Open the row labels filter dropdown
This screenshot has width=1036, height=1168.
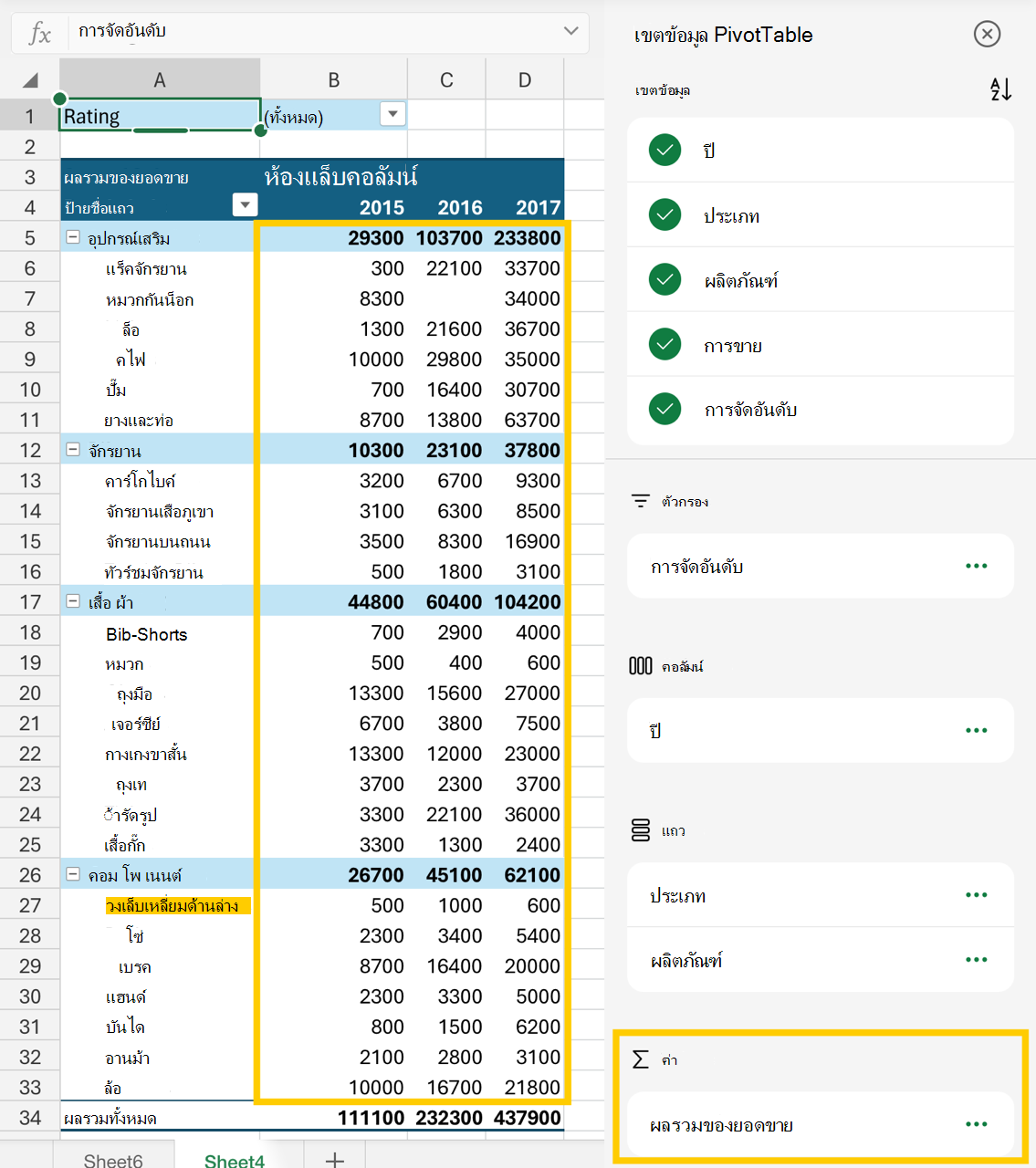[x=245, y=205]
